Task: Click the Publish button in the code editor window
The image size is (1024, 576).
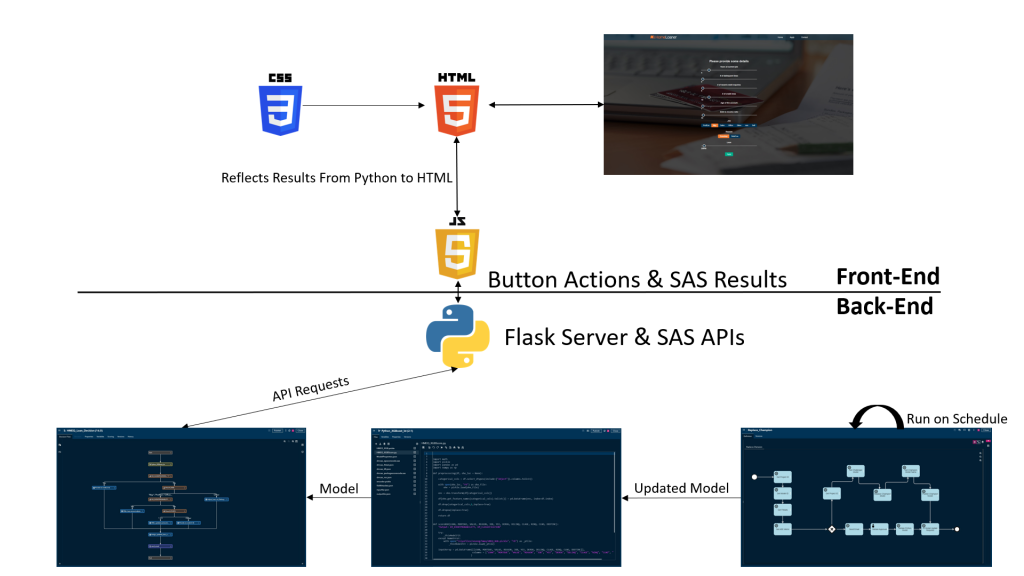Action: (x=596, y=430)
